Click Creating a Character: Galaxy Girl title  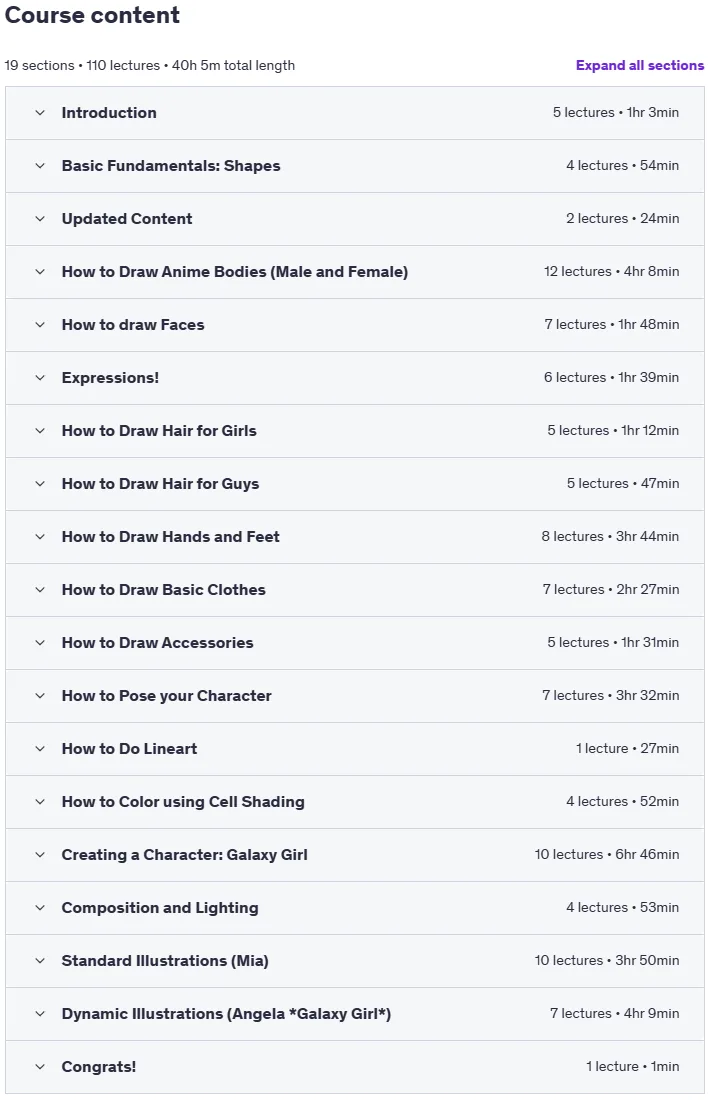pyautogui.click(x=185, y=855)
